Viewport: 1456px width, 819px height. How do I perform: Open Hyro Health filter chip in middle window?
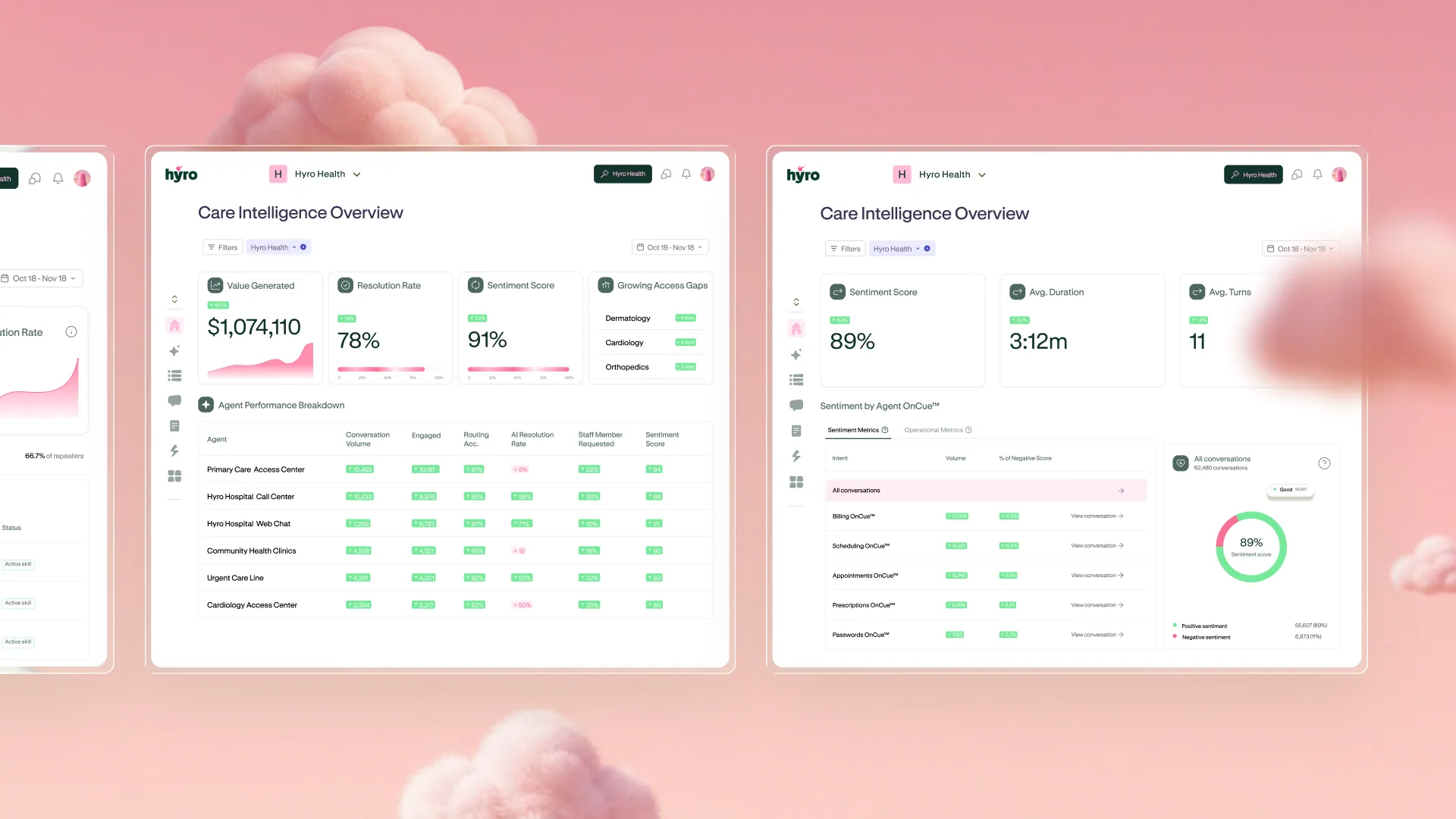coord(278,247)
